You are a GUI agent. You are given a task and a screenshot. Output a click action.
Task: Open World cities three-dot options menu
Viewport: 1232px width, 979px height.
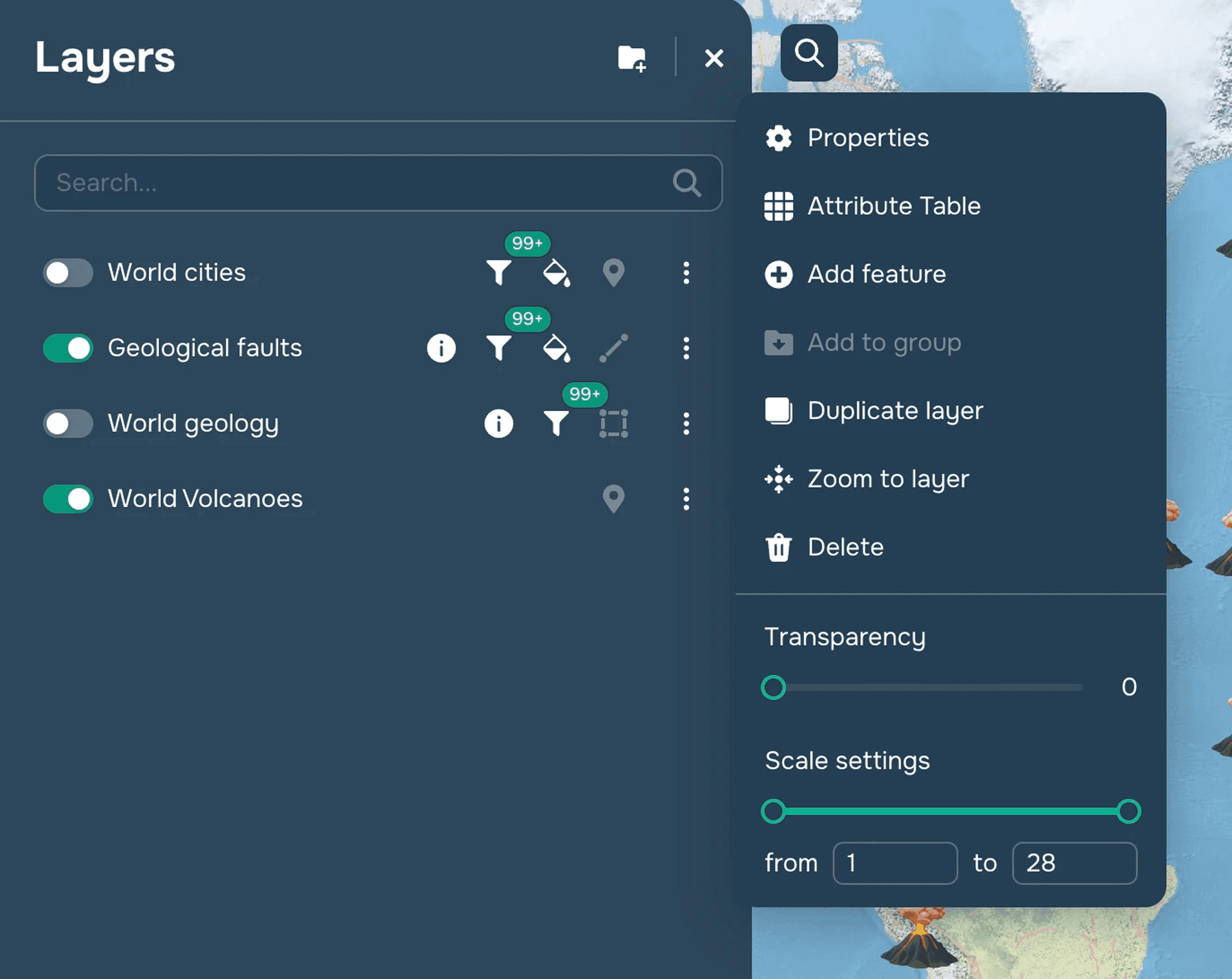pos(686,273)
